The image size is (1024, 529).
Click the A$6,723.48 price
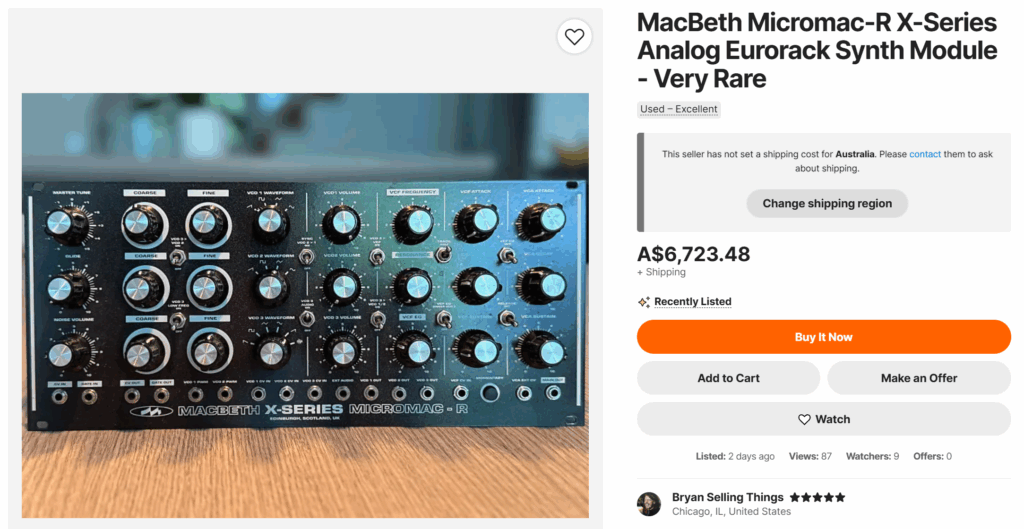[693, 254]
